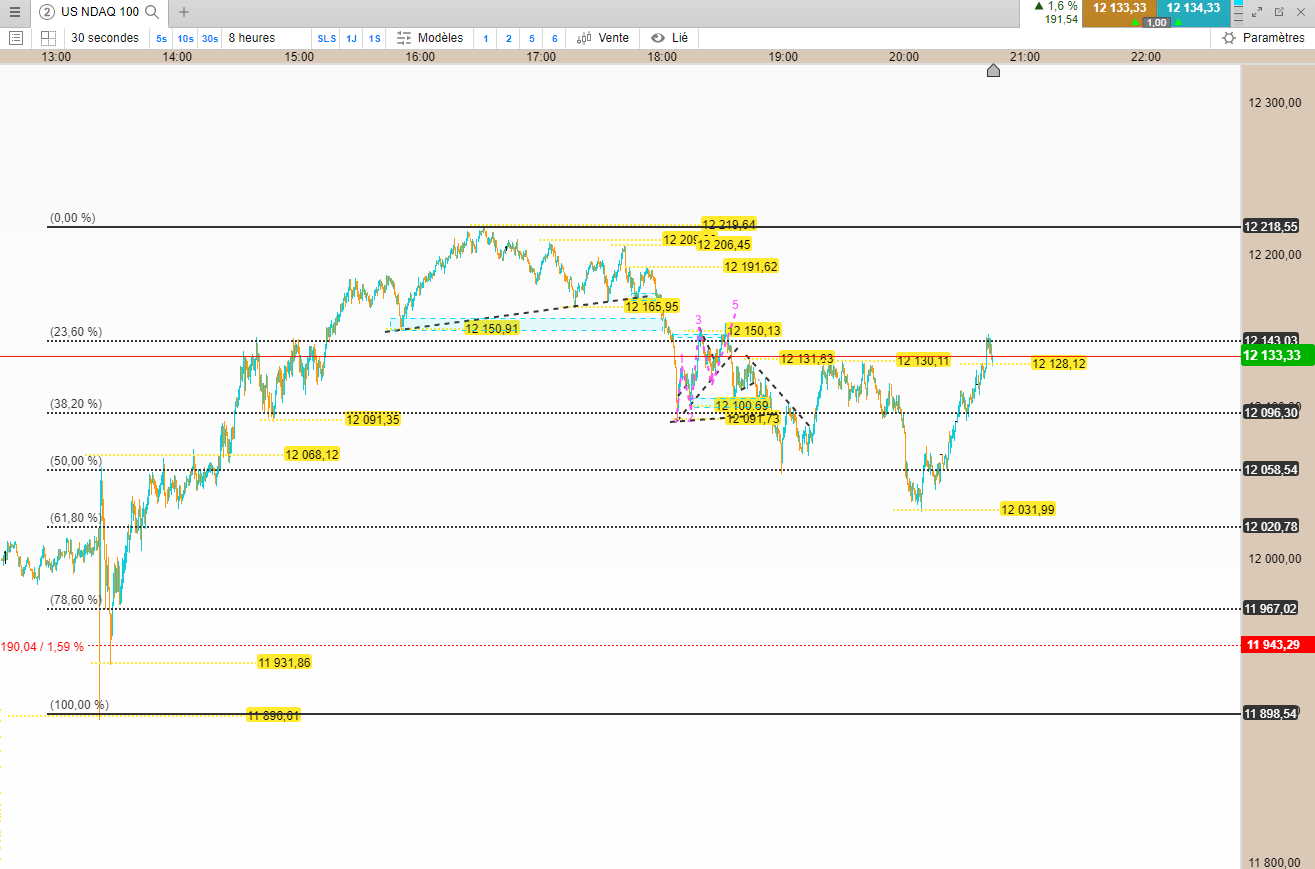Select the 100,00 % Fibonacci level label
Viewport: 1315px width, 869px height.
(x=80, y=705)
